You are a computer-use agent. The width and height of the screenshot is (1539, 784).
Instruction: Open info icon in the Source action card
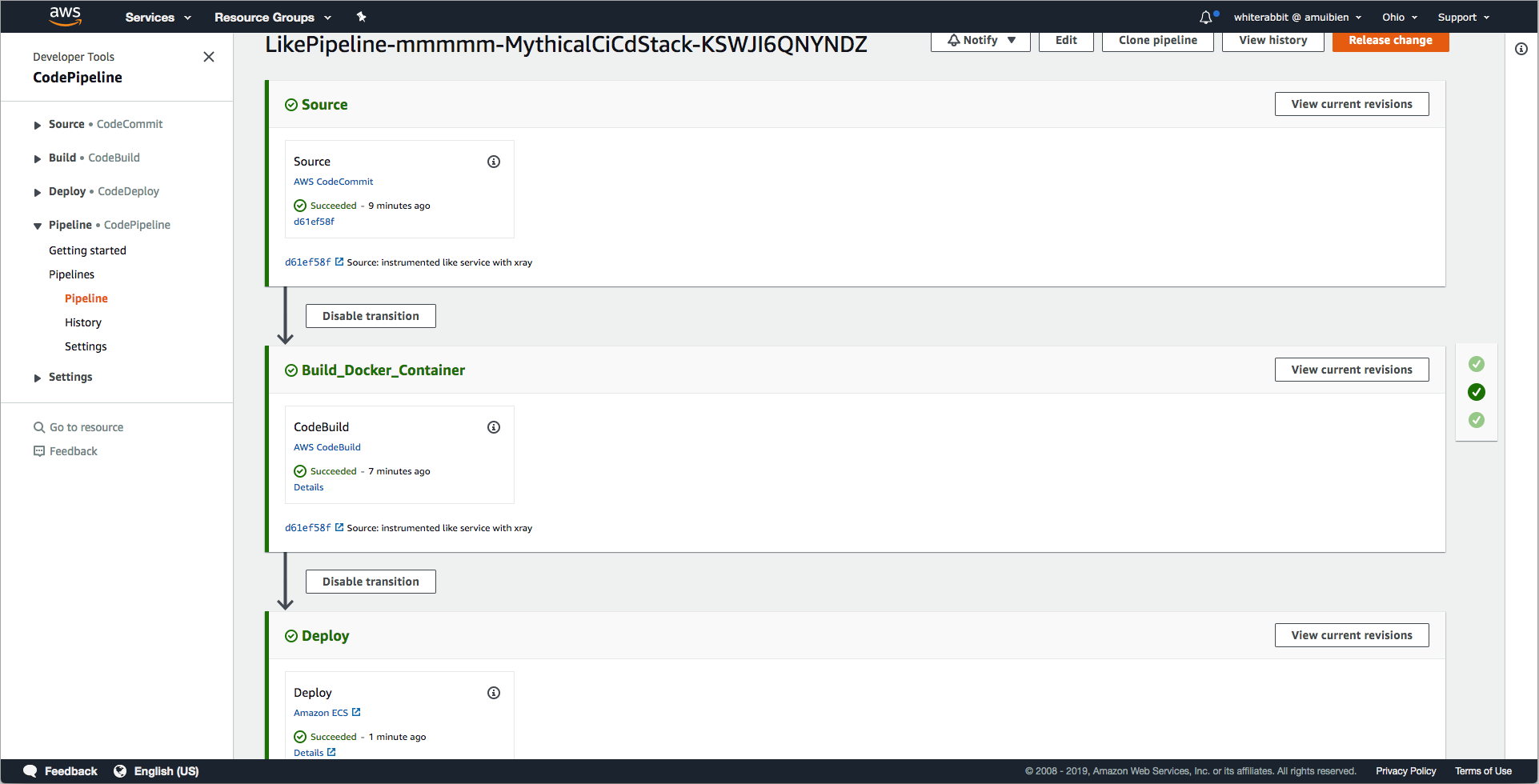(494, 162)
